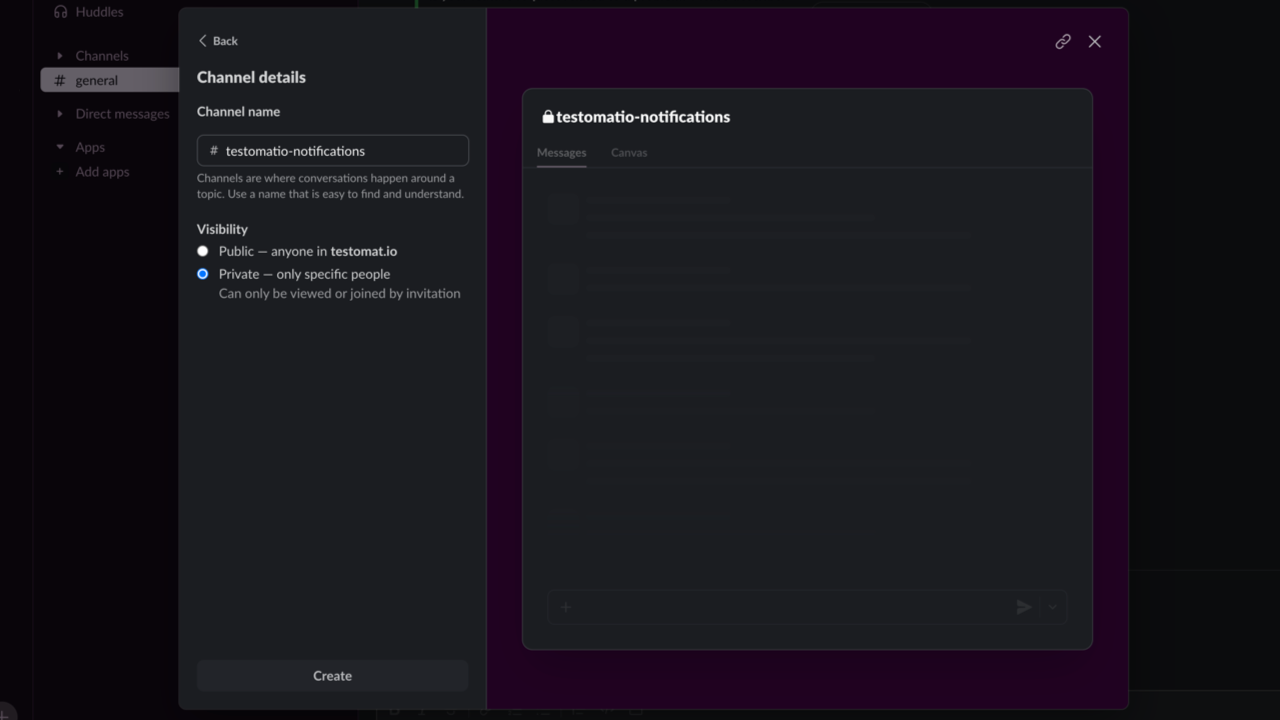Click the copy link icon at top right

coord(1062,41)
